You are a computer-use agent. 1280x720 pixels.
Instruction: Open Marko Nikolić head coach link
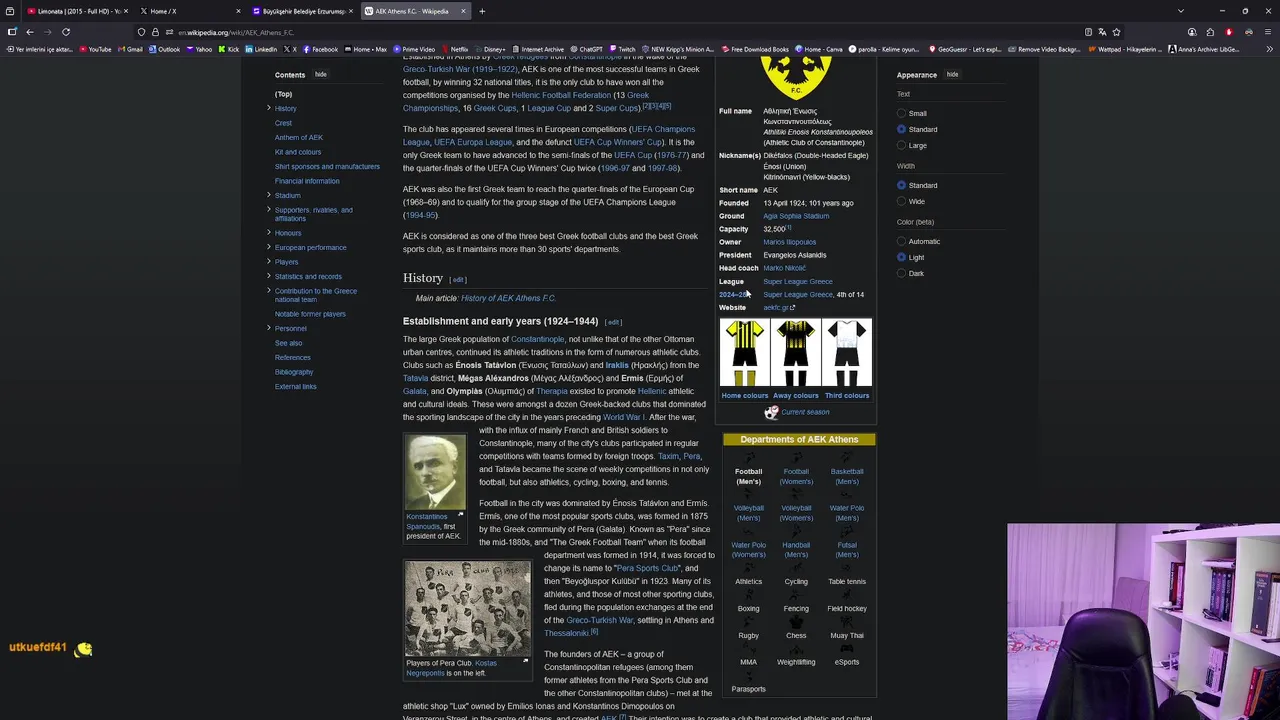coord(784,268)
